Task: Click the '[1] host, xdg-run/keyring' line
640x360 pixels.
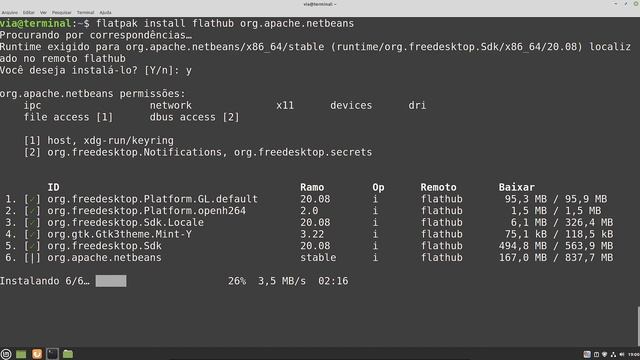Action: 99,140
